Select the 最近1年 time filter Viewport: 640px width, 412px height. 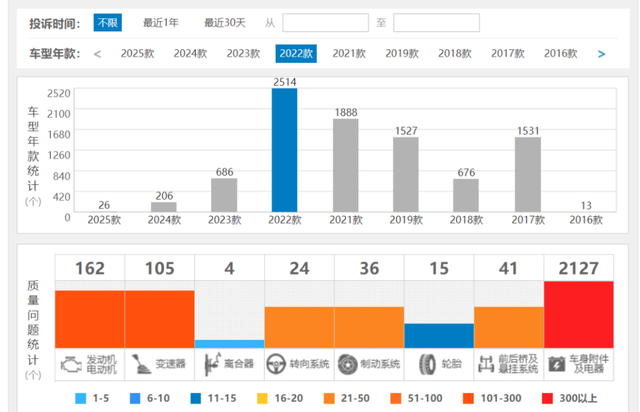point(161,22)
